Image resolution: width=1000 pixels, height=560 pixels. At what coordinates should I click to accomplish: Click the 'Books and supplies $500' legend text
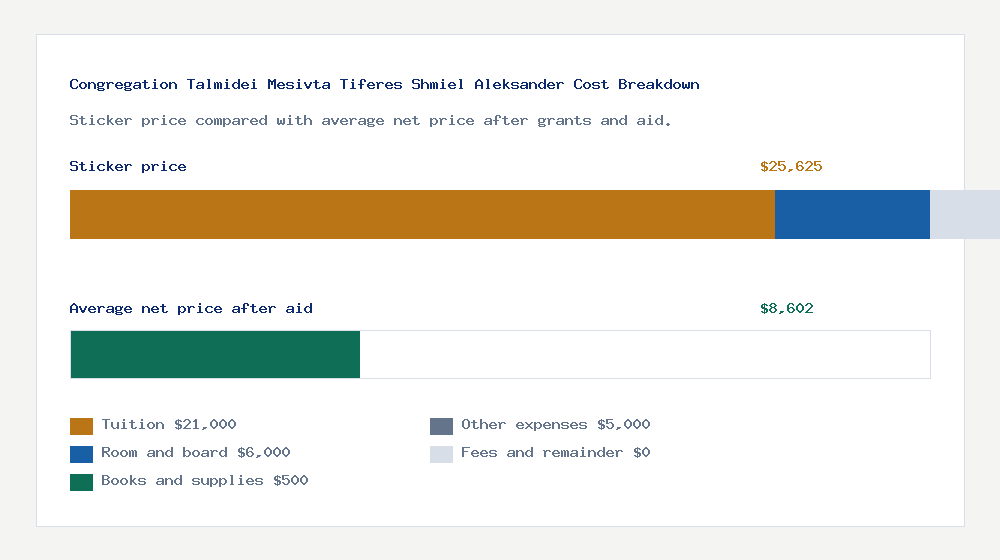click(x=205, y=481)
